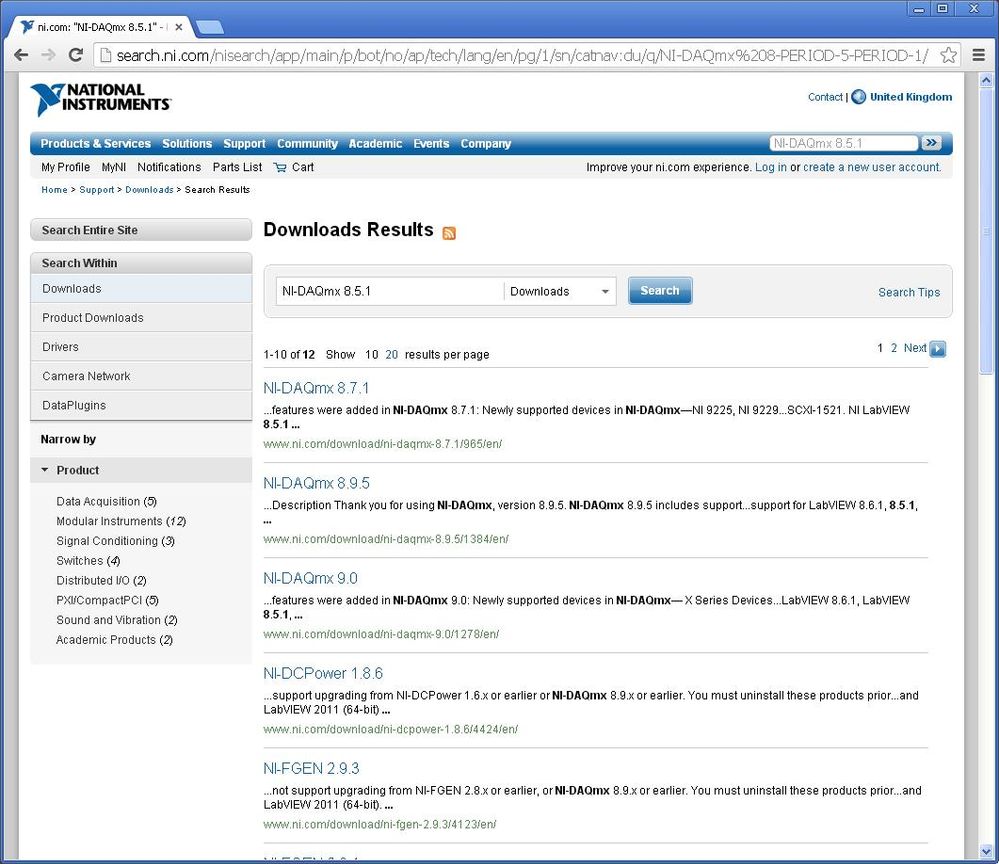999x864 pixels.
Task: Open the NI-DAQmx 8.7.1 result
Action: [316, 388]
